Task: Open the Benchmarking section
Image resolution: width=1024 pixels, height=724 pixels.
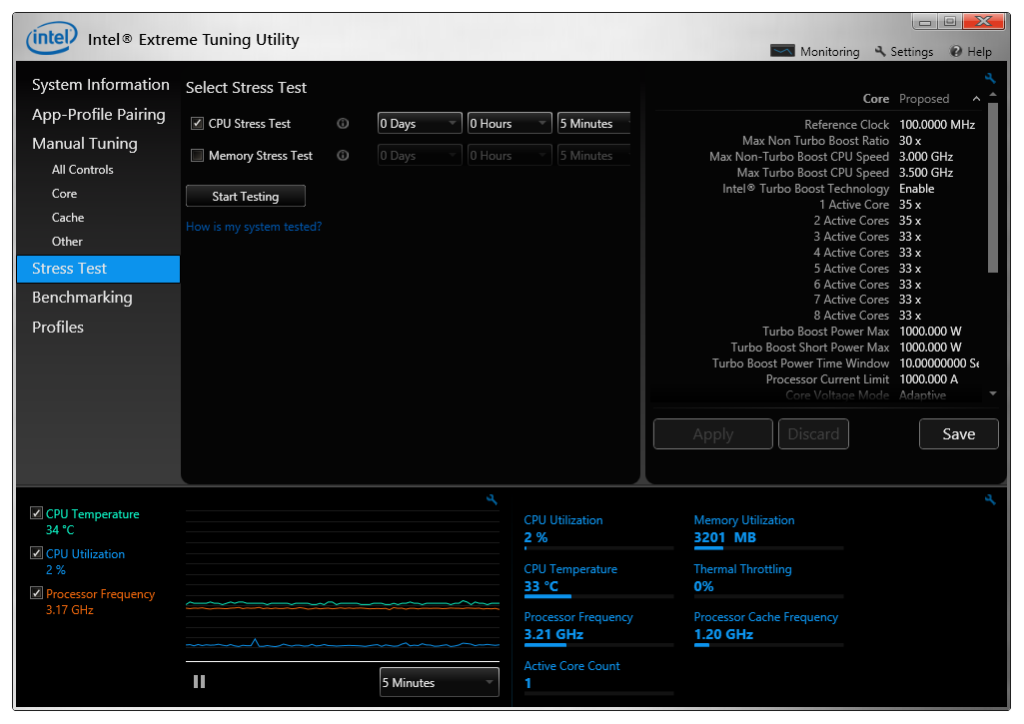Action: tap(82, 298)
